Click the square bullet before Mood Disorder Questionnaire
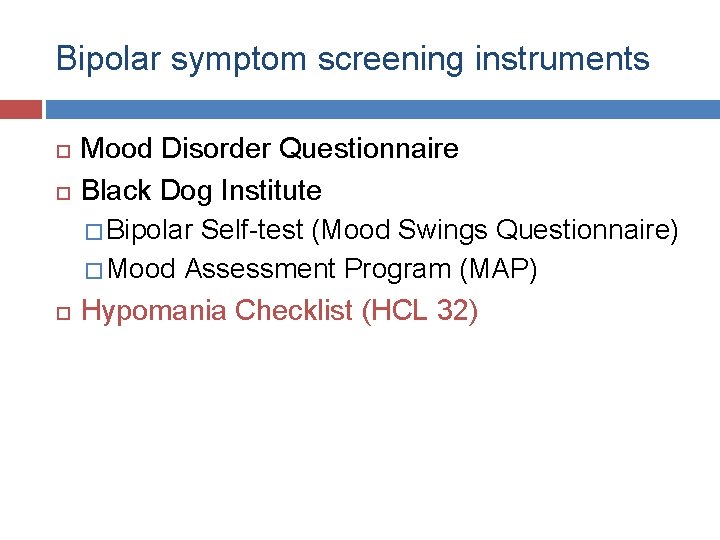The image size is (720, 540). pos(63,152)
